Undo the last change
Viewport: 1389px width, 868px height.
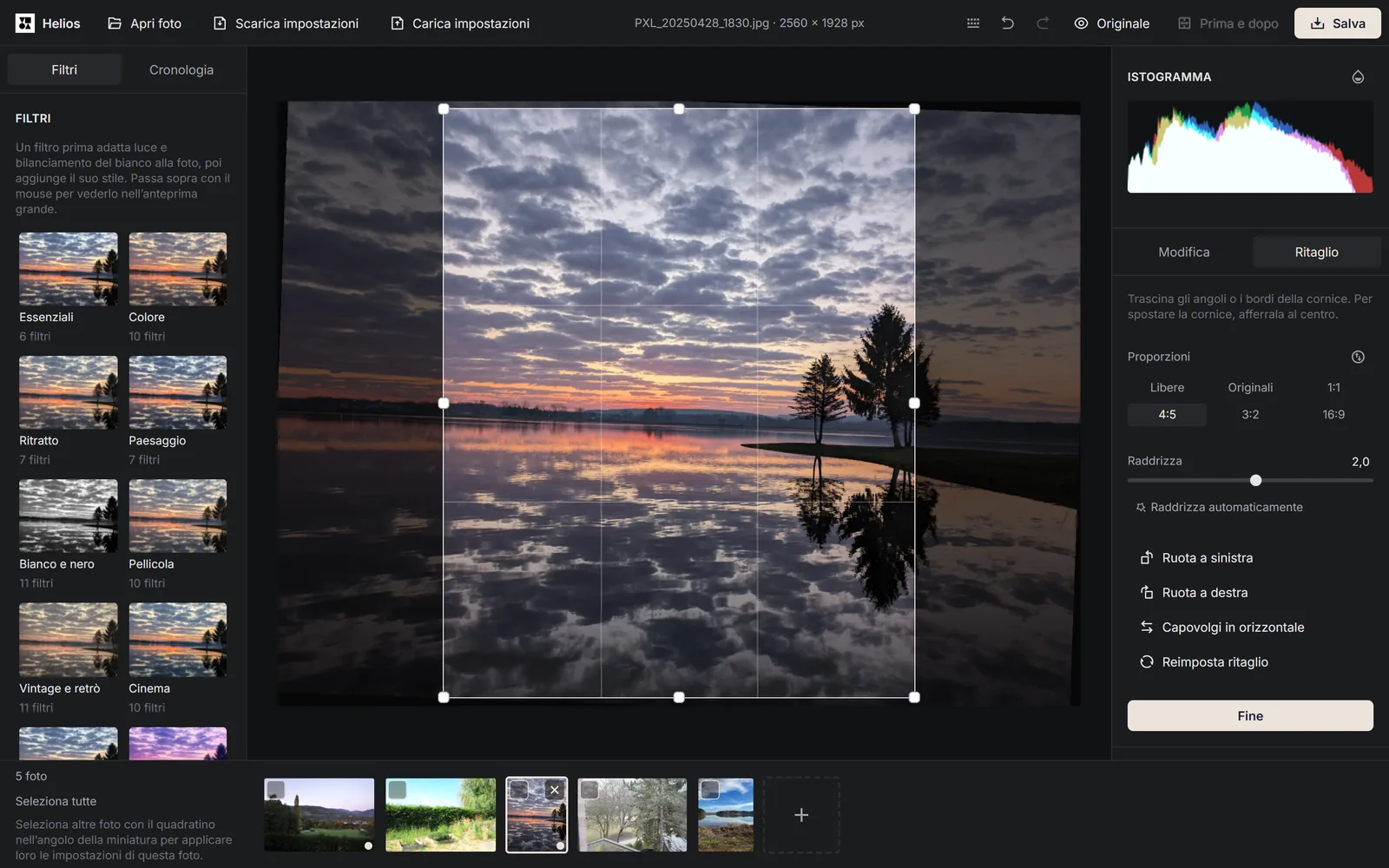pos(1008,23)
